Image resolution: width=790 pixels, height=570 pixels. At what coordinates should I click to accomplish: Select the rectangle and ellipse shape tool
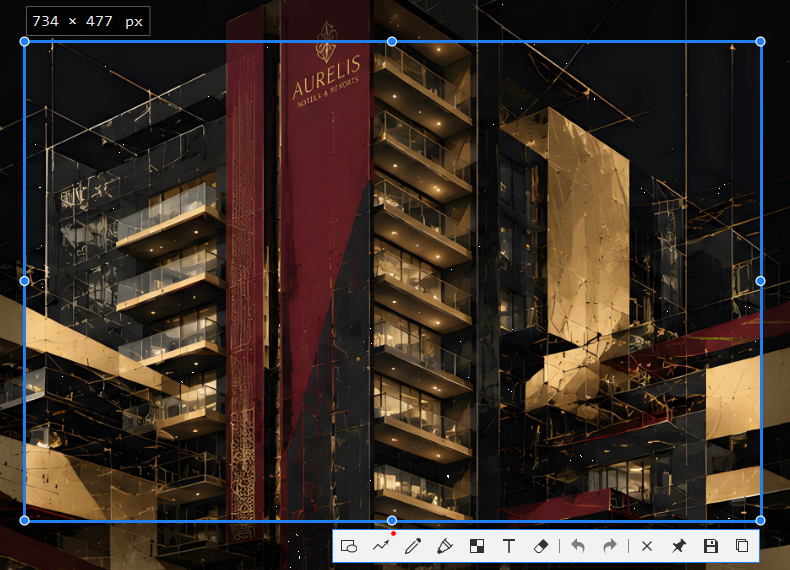[349, 546]
